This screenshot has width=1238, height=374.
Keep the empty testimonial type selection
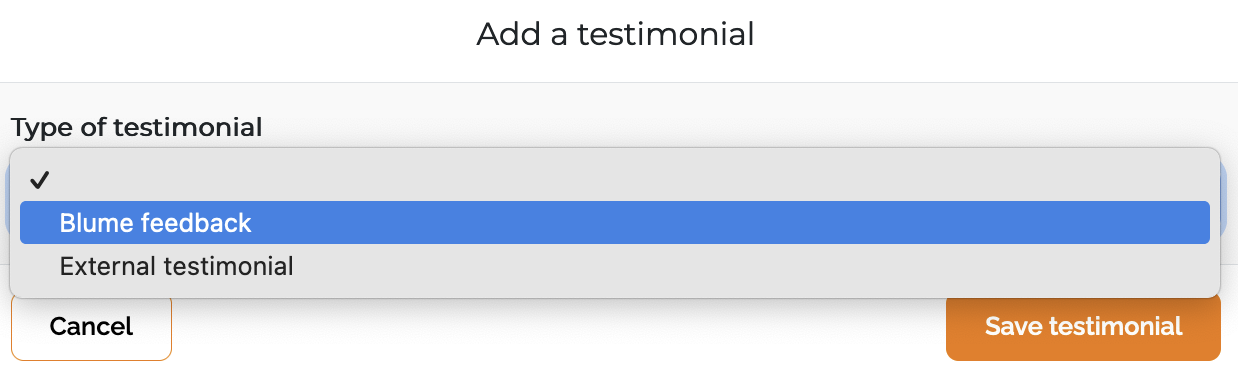tap(614, 179)
